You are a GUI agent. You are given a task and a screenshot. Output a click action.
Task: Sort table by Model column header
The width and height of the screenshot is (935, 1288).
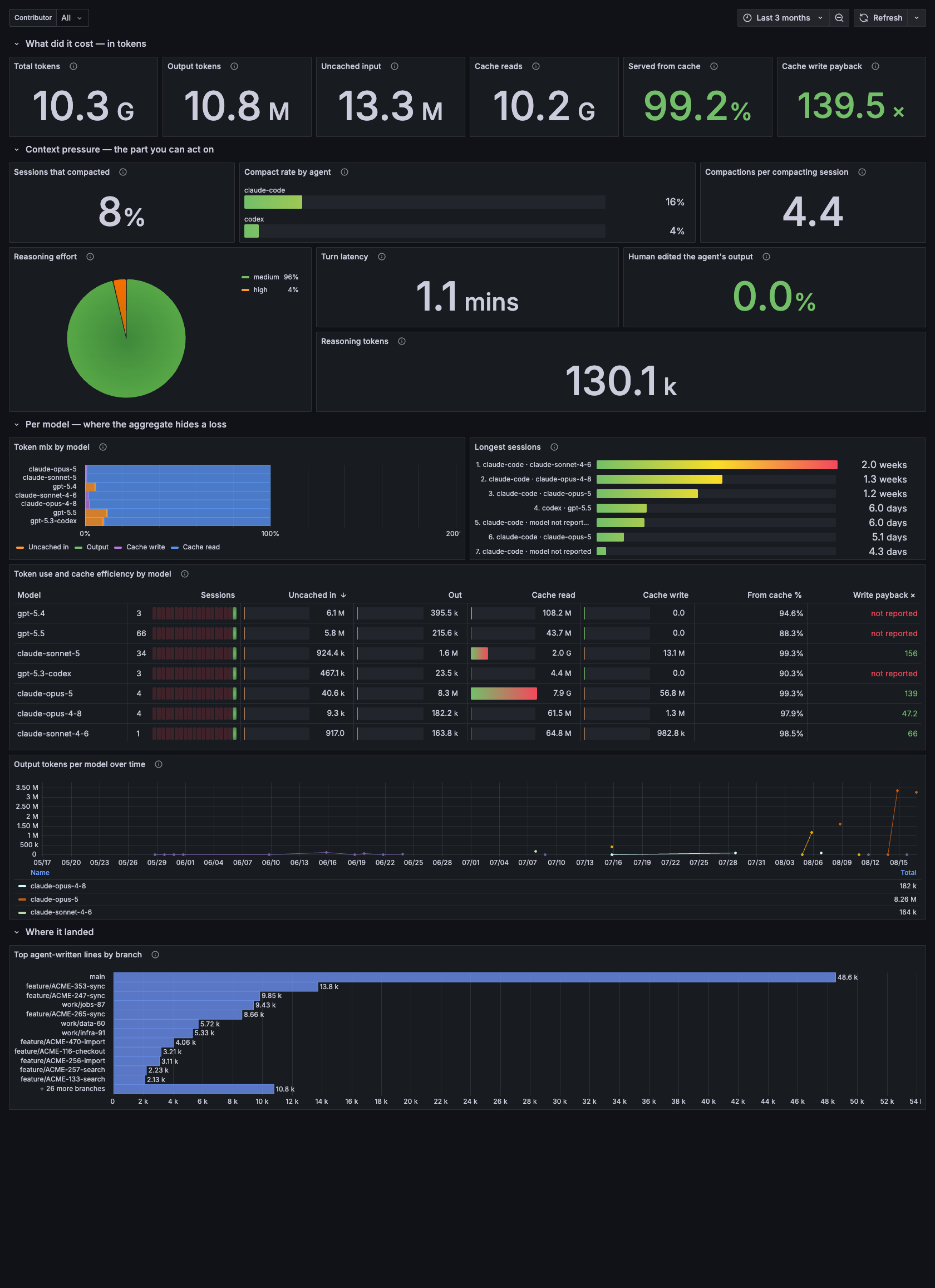point(29,595)
